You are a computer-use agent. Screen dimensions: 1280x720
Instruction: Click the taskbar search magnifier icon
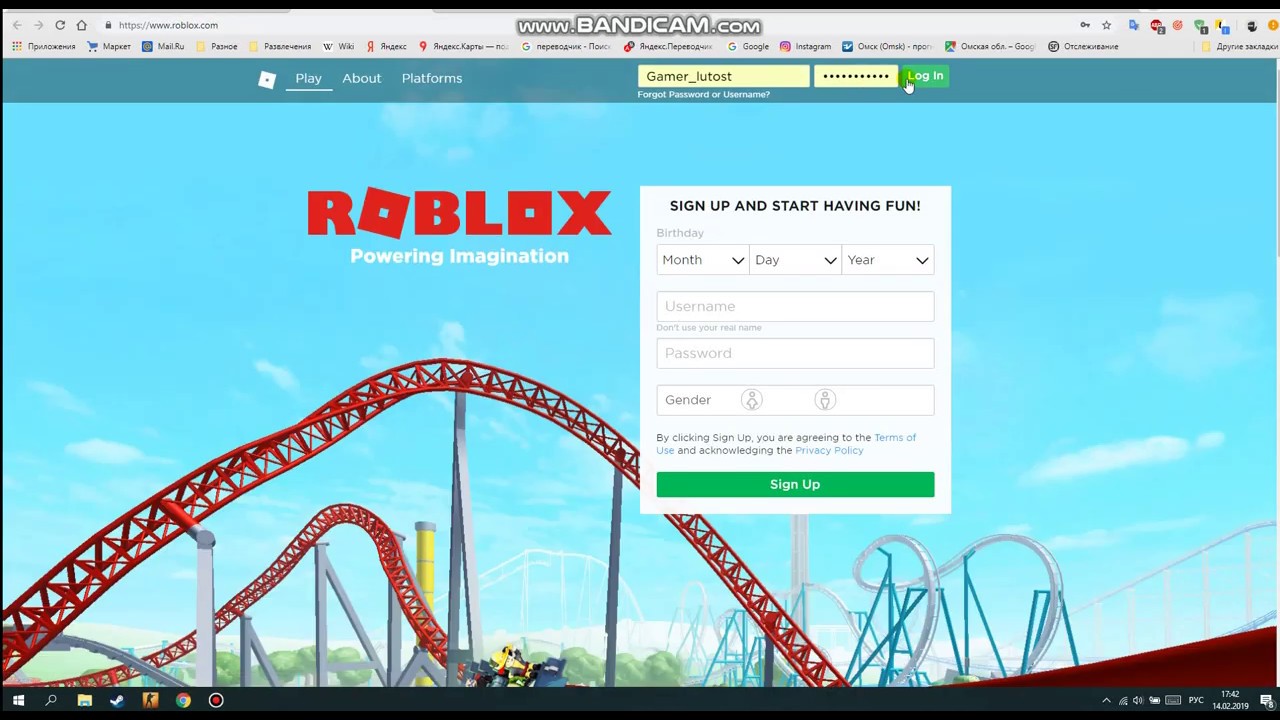click(51, 701)
